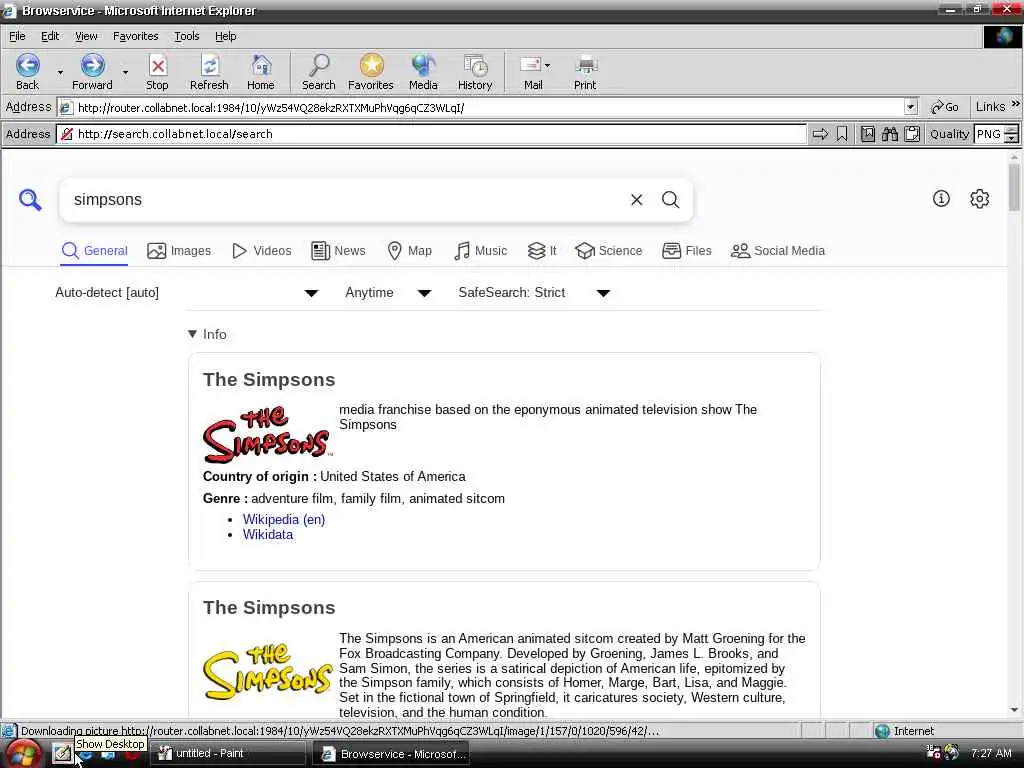Click the insecure page icon in Browservice address
This screenshot has height=768, width=1024.
point(67,134)
